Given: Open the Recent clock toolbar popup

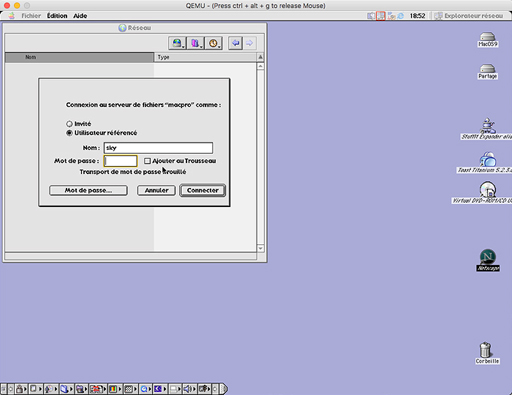Looking at the screenshot, I should pyautogui.click(x=213, y=43).
